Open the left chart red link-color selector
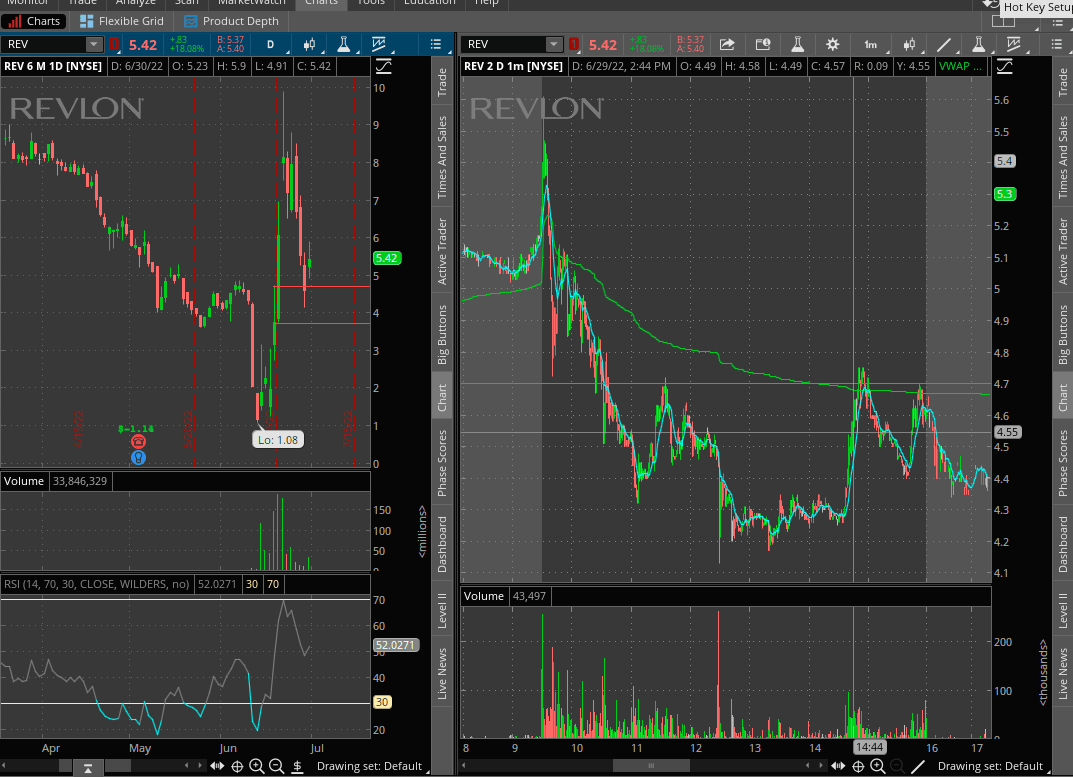 coord(114,44)
